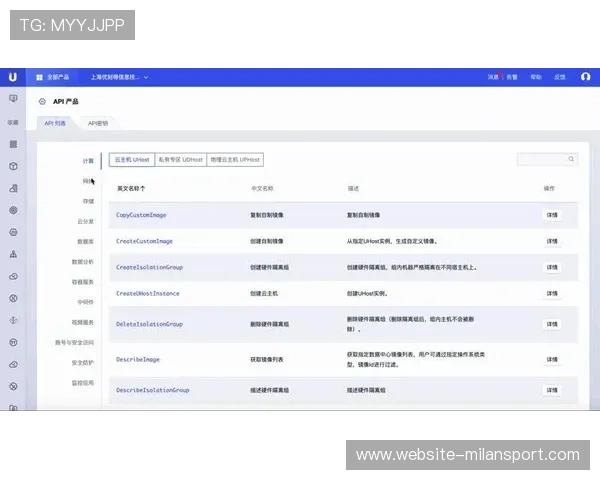Screen dimensions: 600x480
Task: Select the 存储 category
Action: click(x=88, y=201)
